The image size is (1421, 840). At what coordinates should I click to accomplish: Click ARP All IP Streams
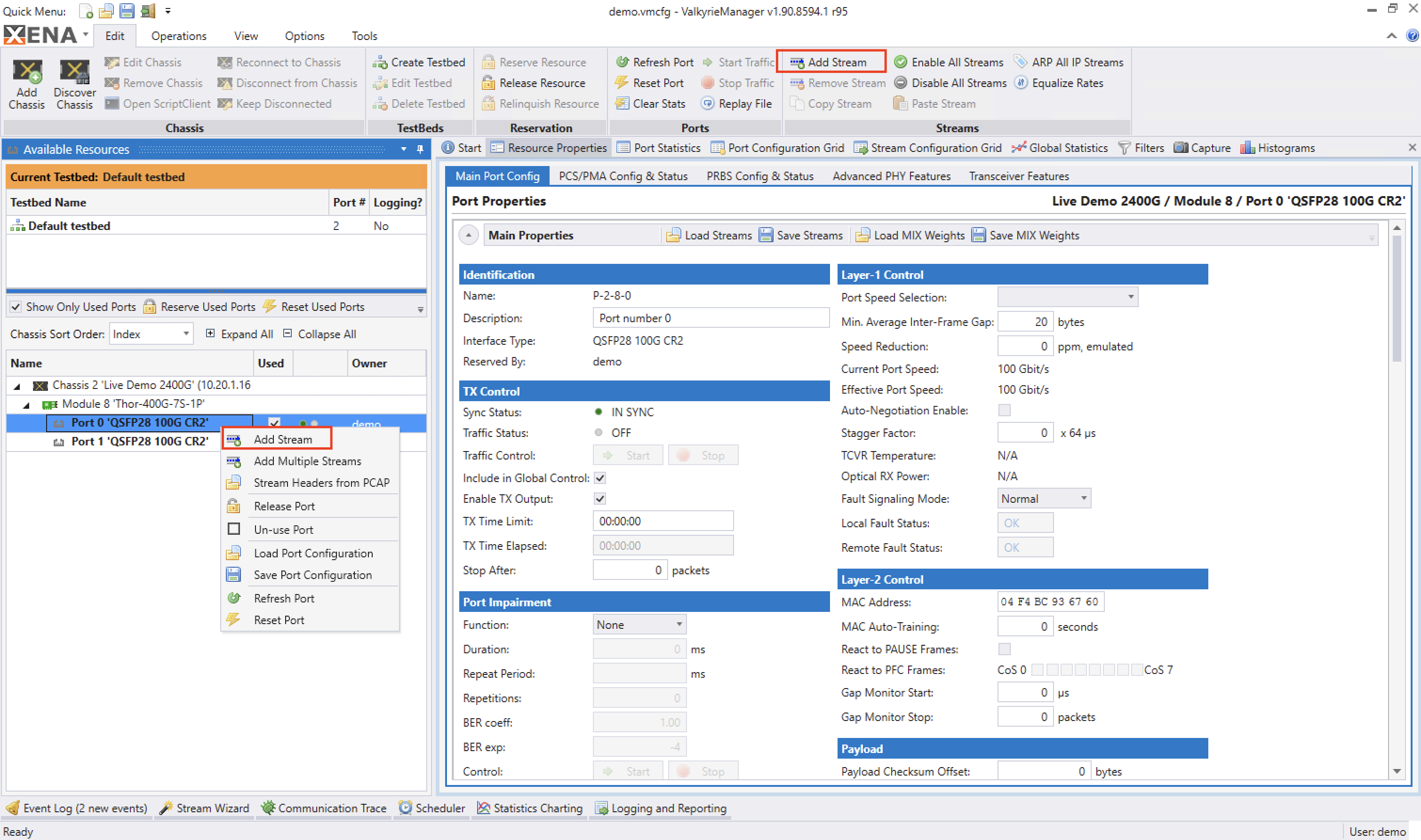point(1069,62)
